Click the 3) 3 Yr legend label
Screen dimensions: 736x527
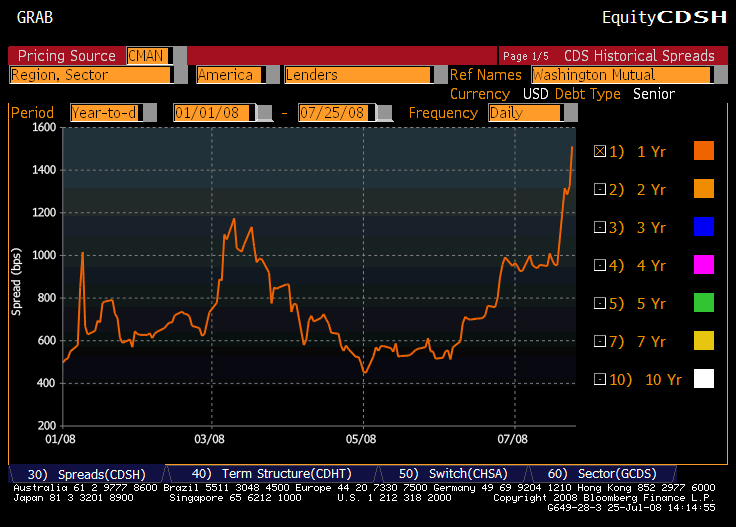click(x=637, y=228)
